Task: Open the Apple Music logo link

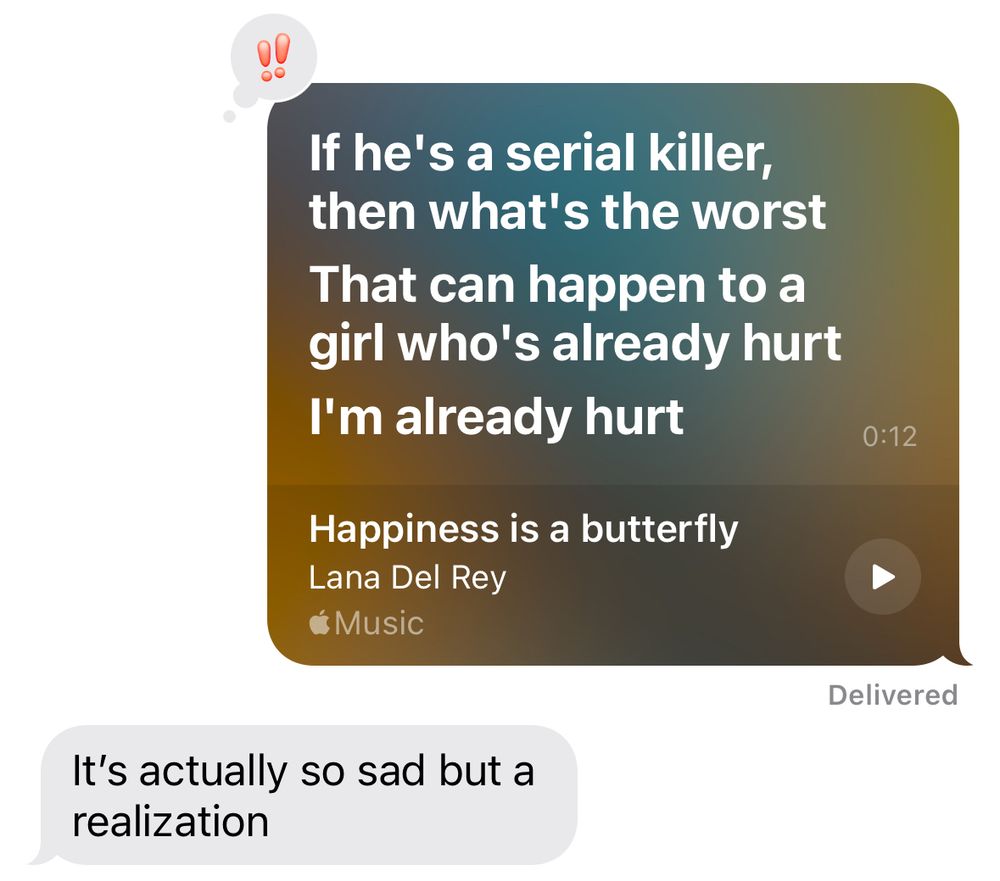Action: (x=366, y=623)
